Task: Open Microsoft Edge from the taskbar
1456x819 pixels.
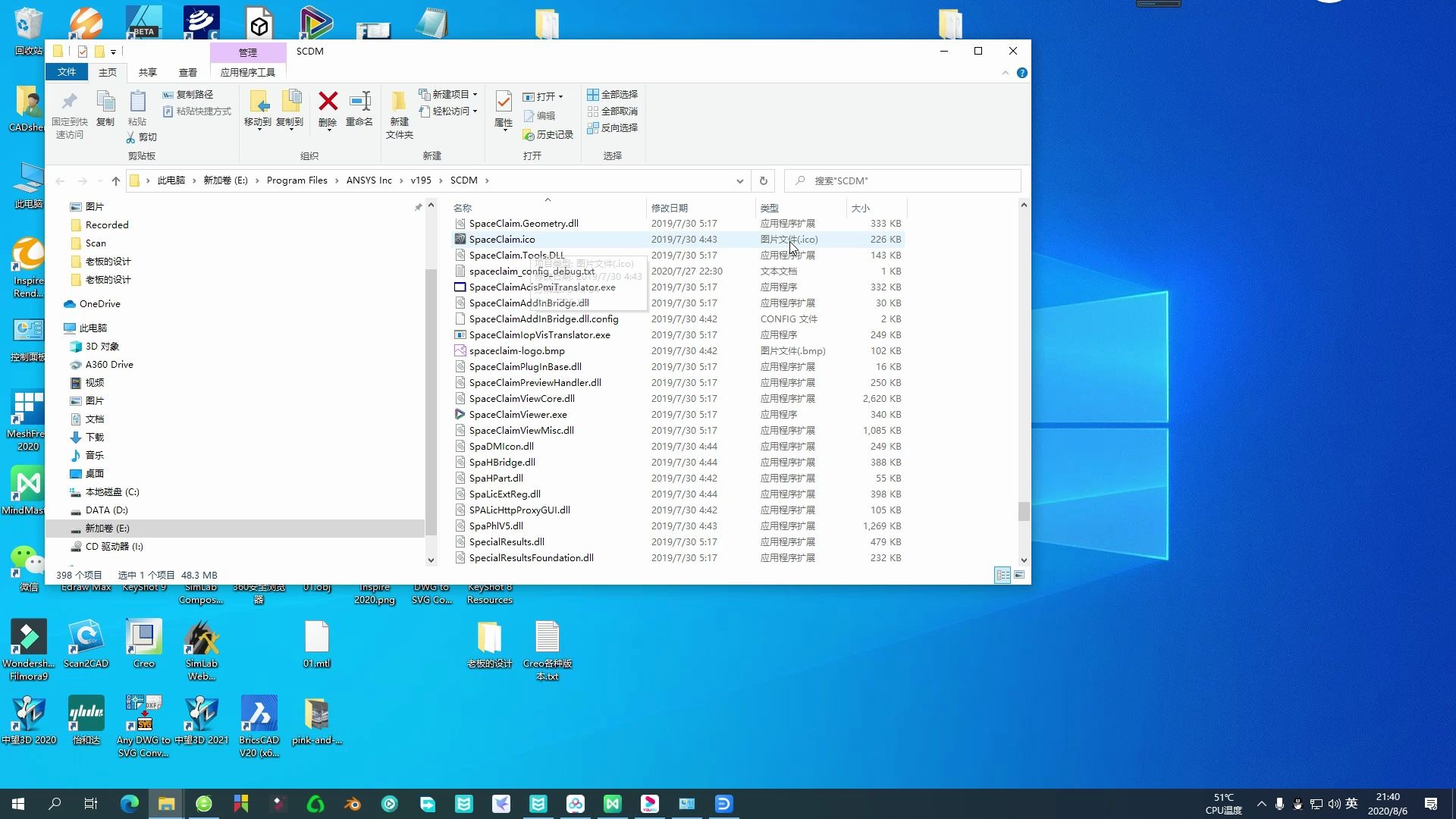Action: pos(130,804)
